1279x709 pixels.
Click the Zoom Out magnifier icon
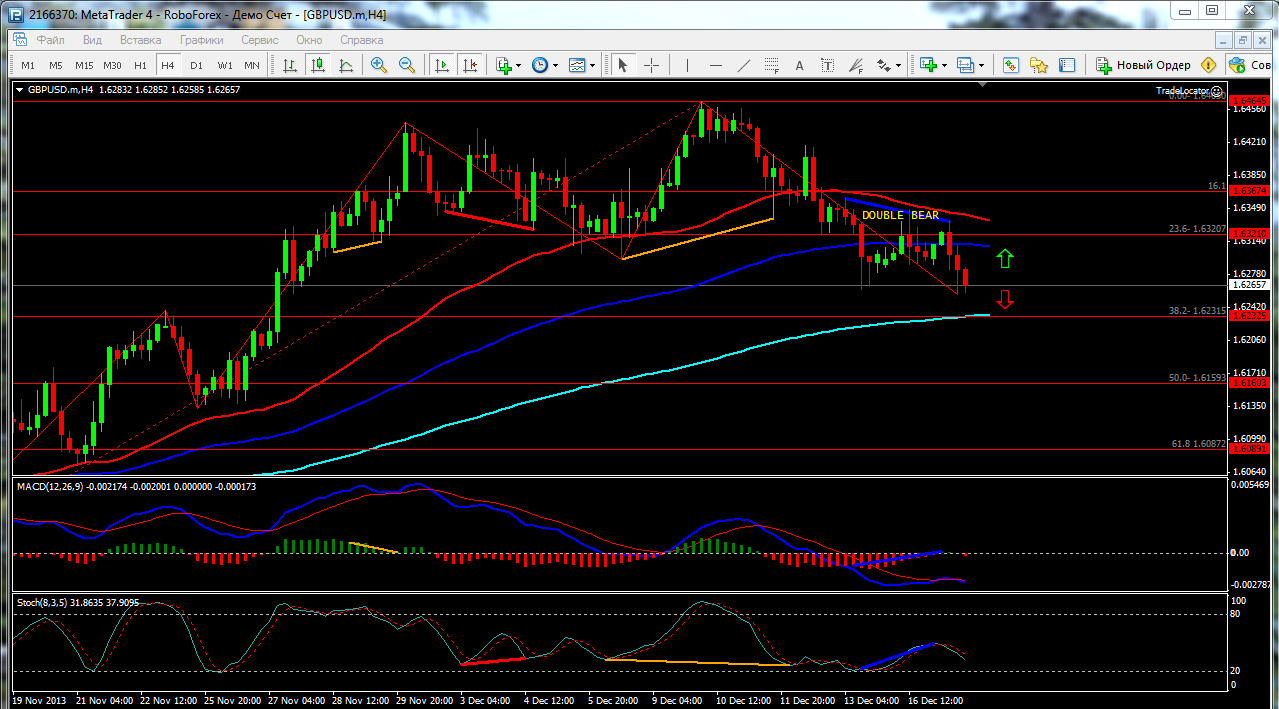(407, 65)
